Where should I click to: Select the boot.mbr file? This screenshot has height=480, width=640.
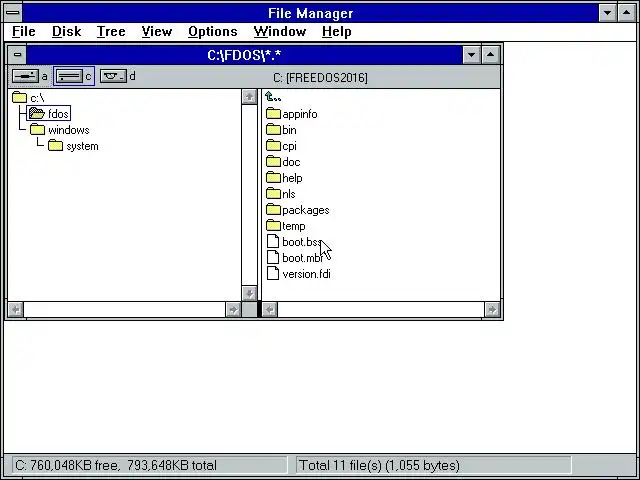coord(295,258)
